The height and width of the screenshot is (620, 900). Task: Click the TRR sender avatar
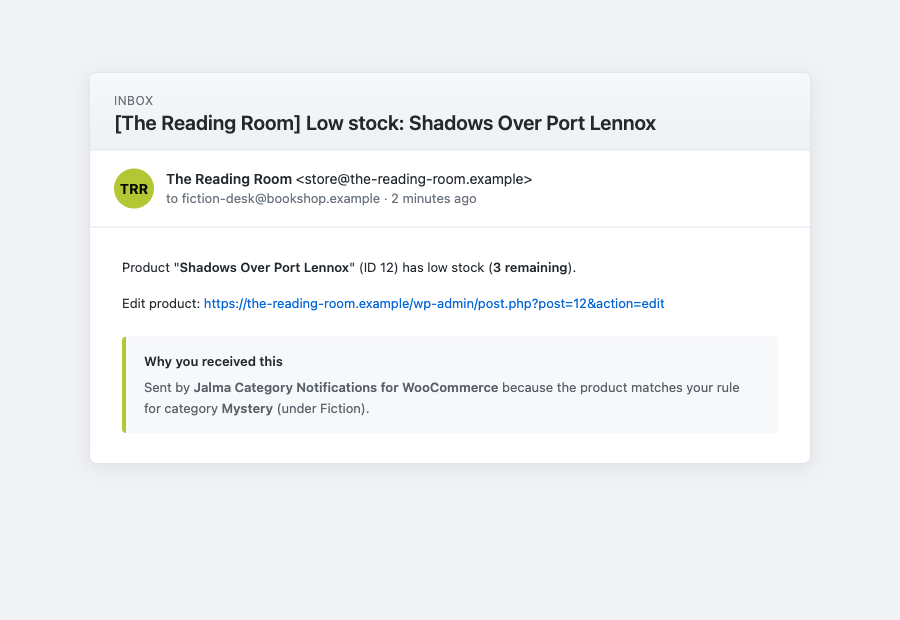(134, 188)
